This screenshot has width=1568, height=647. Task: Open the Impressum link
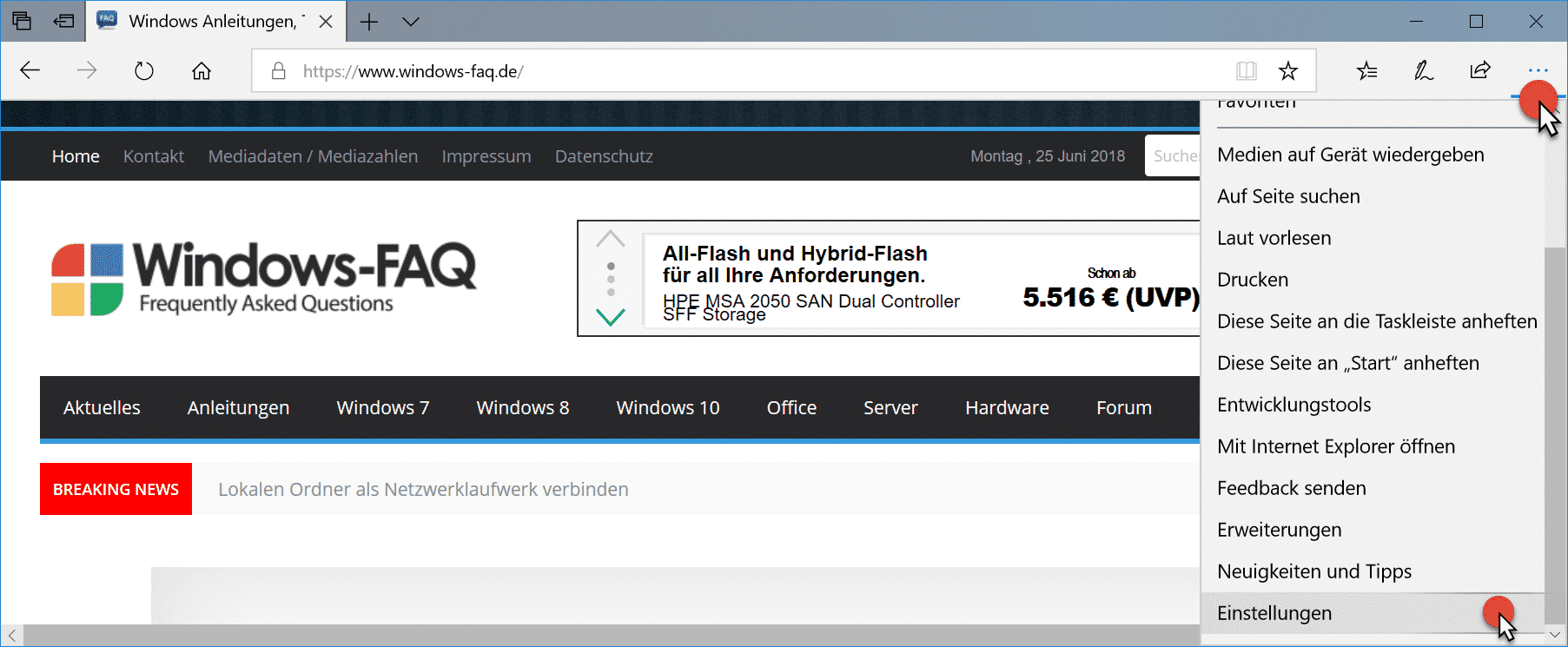486,156
